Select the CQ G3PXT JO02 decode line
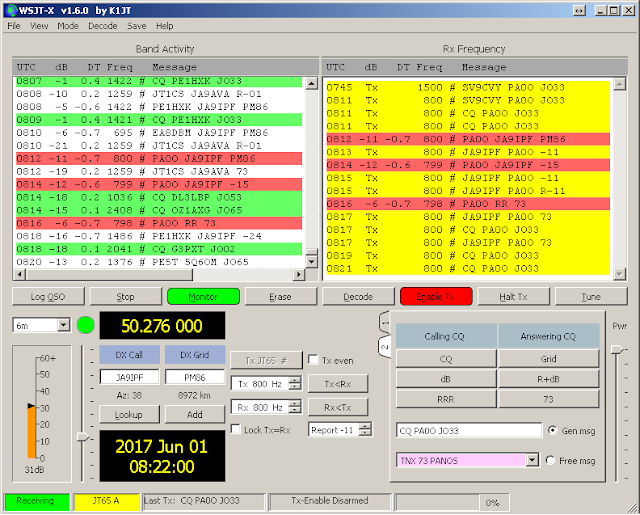Screen dimensions: 640x515 click(x=159, y=249)
